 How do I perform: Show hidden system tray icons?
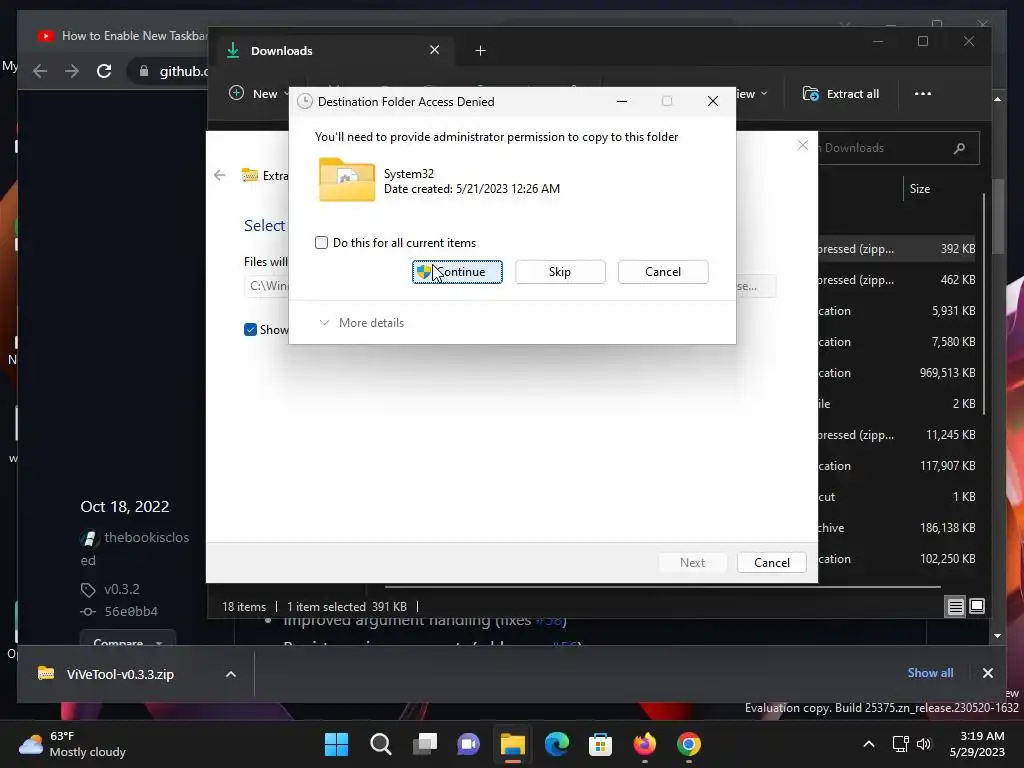coord(869,744)
